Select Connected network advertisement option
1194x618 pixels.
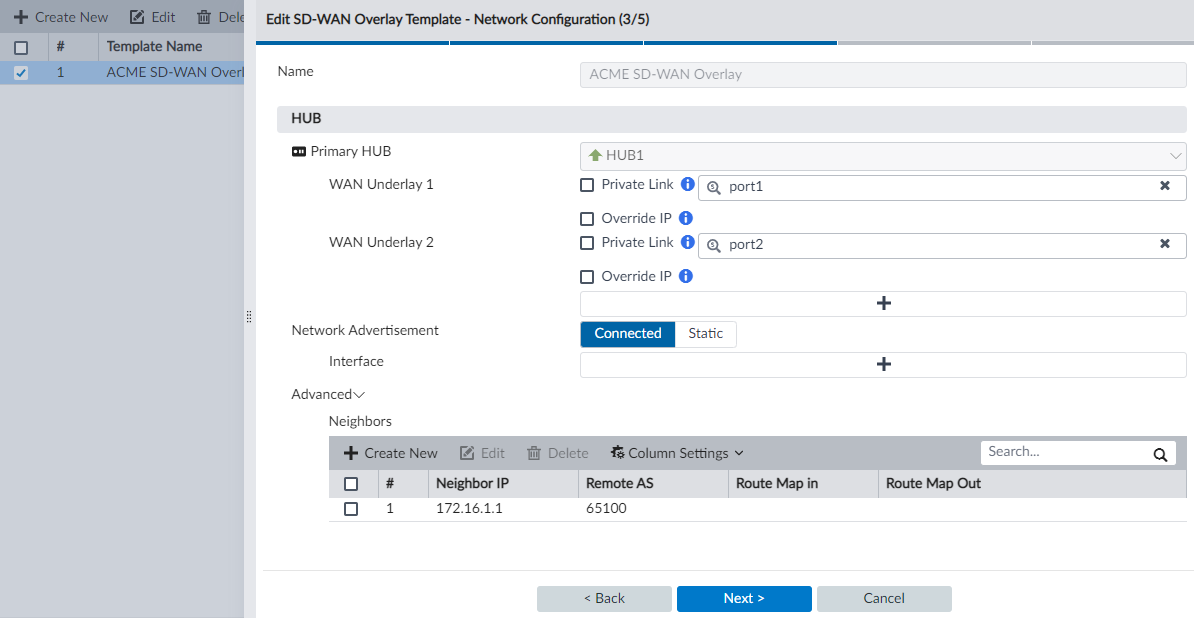coord(627,334)
